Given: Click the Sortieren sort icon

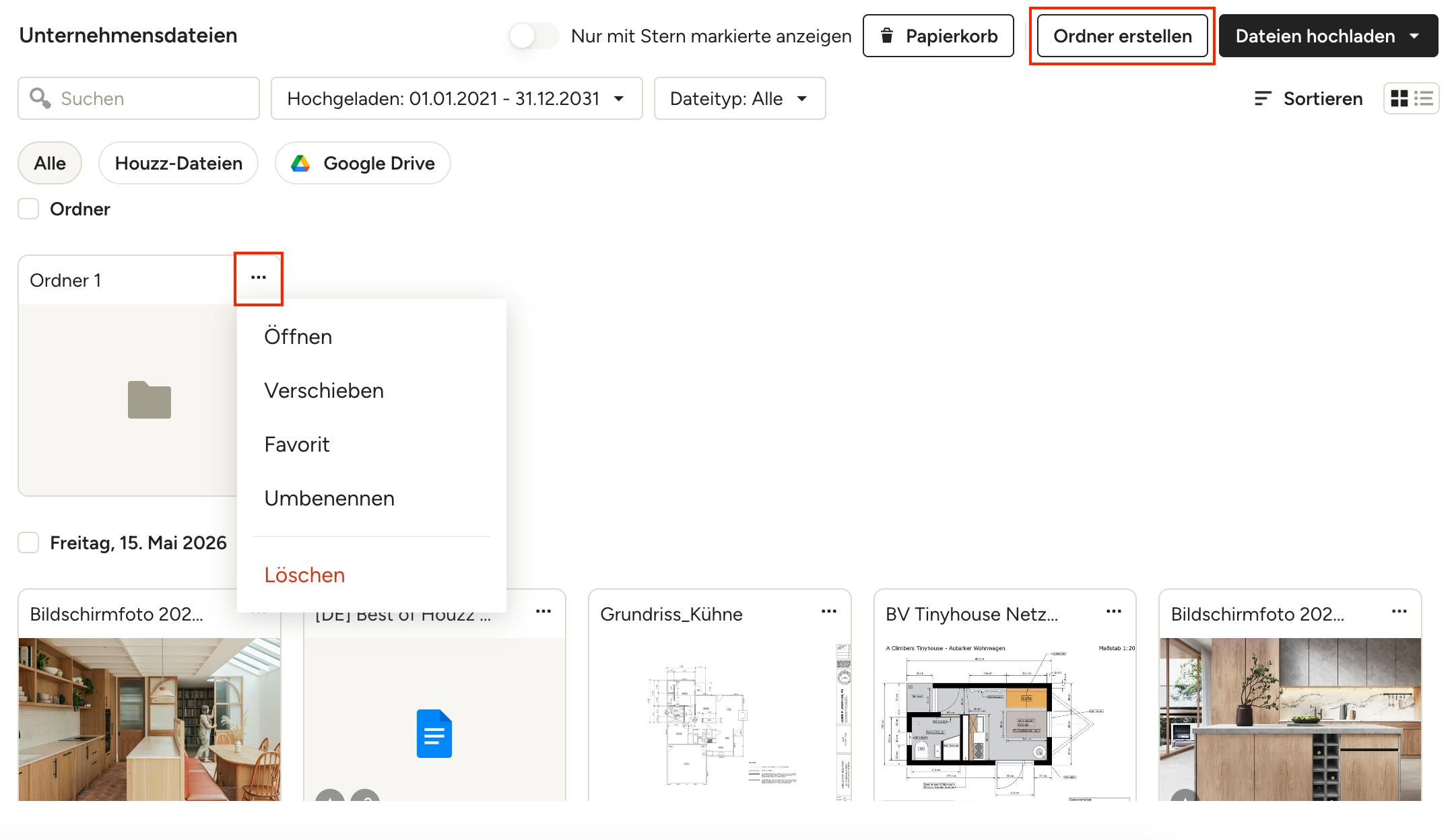Looking at the screenshot, I should tap(1263, 99).
